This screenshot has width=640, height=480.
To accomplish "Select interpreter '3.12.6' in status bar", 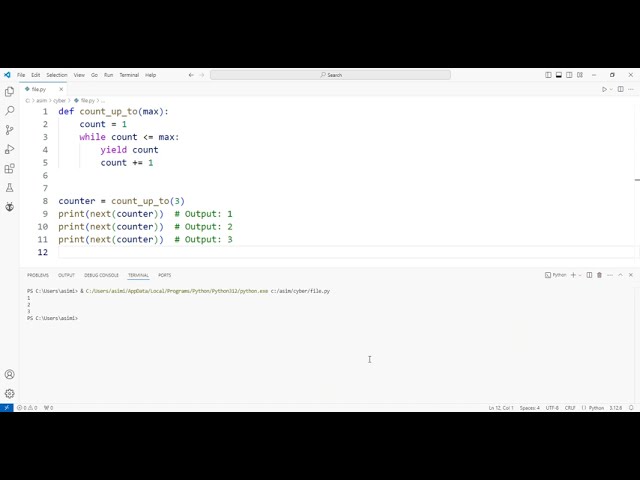I will (616, 408).
